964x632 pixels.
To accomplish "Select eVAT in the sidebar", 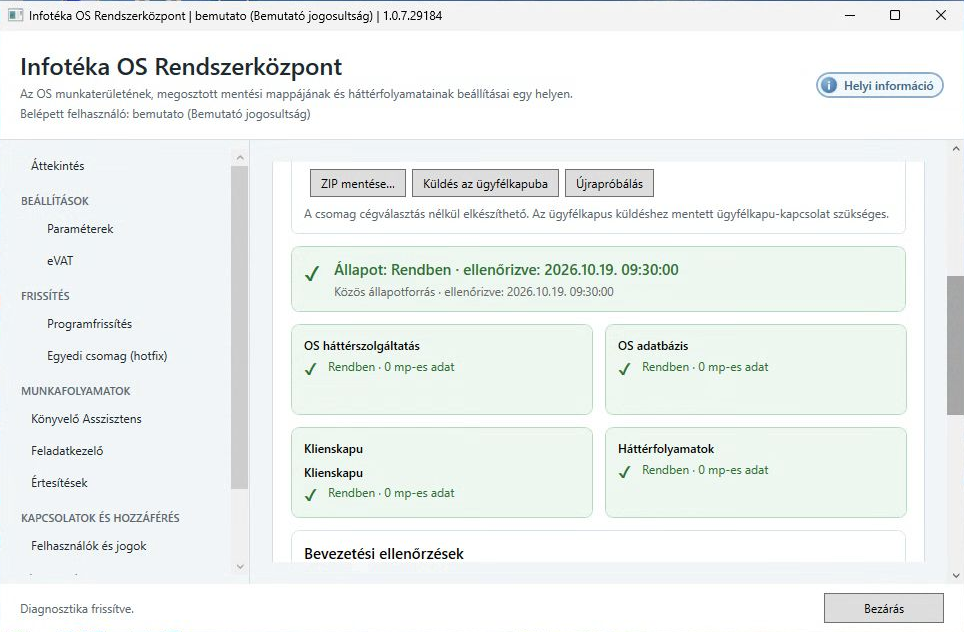I will 60,261.
